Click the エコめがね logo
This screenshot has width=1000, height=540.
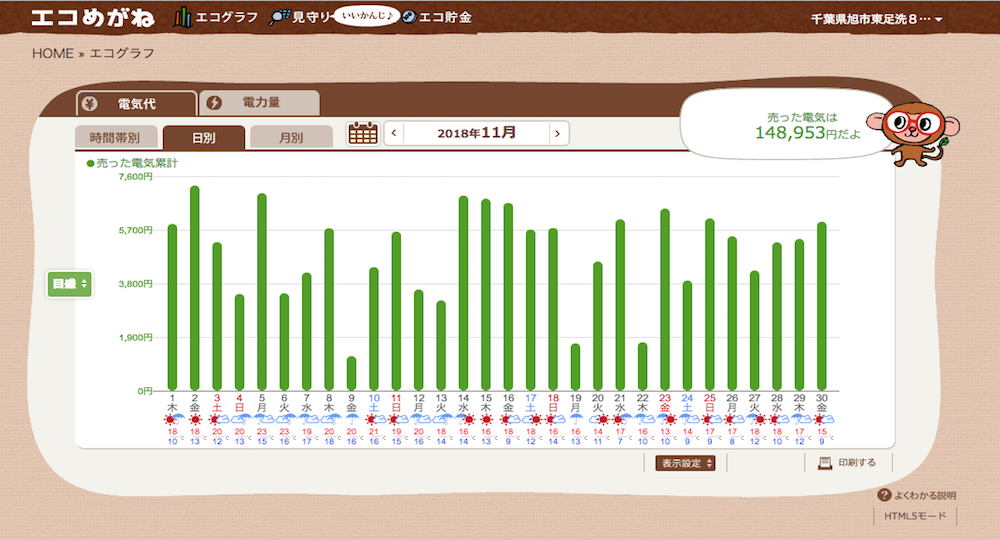tap(92, 17)
